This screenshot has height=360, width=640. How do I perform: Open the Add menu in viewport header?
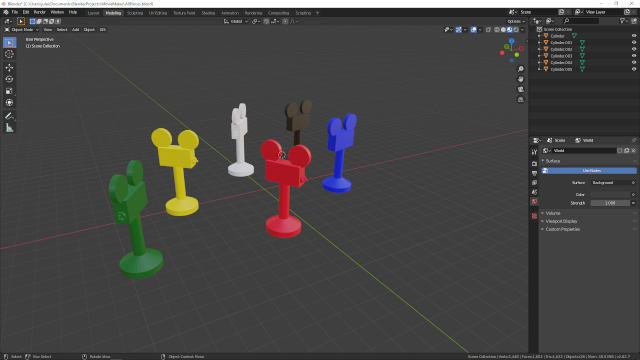76,30
